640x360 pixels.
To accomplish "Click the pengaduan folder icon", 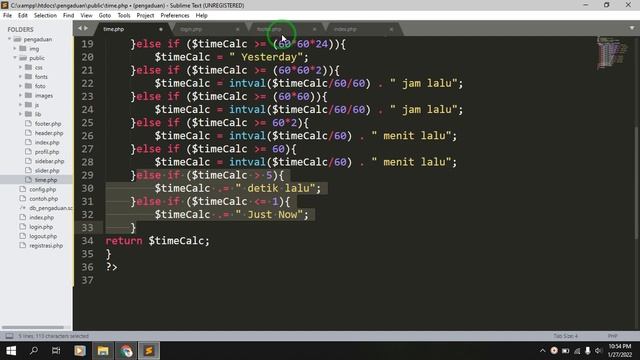I will (x=17, y=39).
